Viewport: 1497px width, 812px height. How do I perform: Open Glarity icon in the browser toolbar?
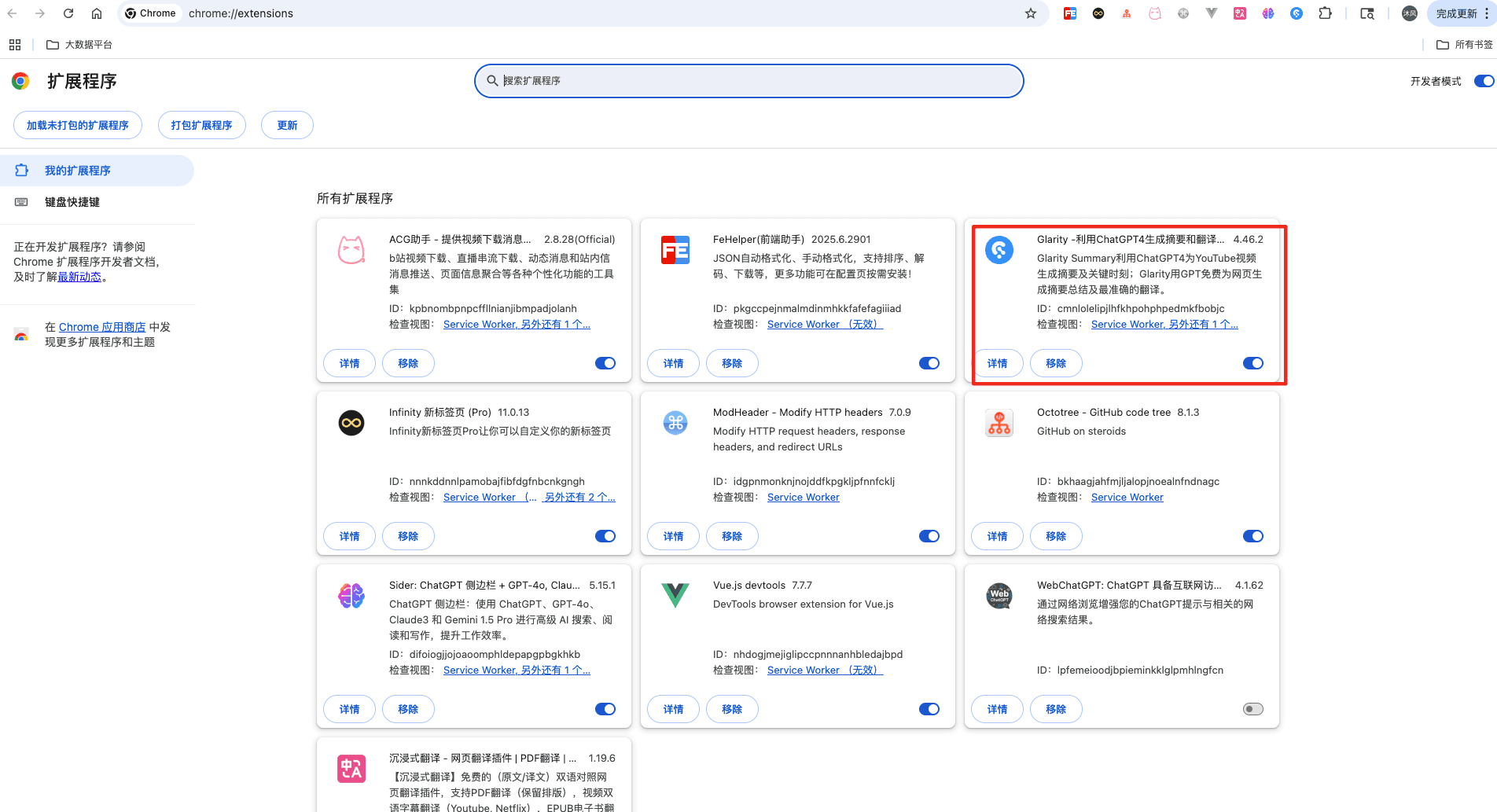1297,13
